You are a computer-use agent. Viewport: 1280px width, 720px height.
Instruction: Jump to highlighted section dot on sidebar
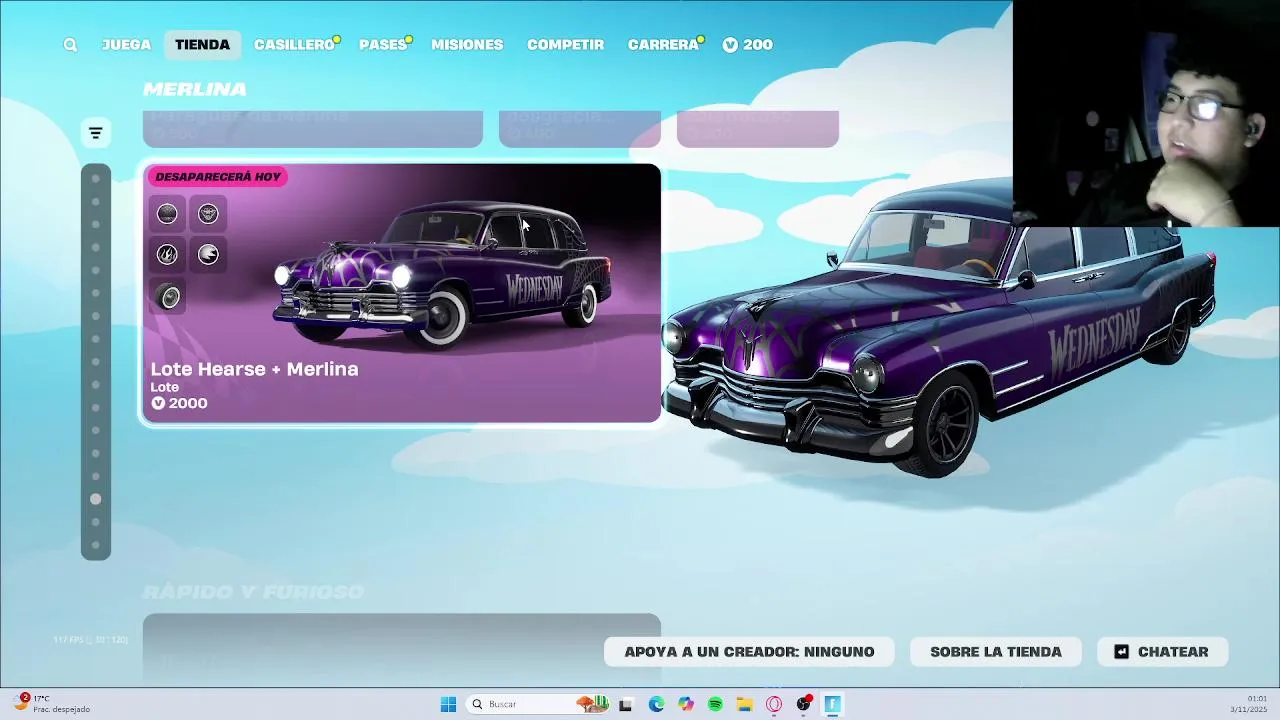[96, 499]
